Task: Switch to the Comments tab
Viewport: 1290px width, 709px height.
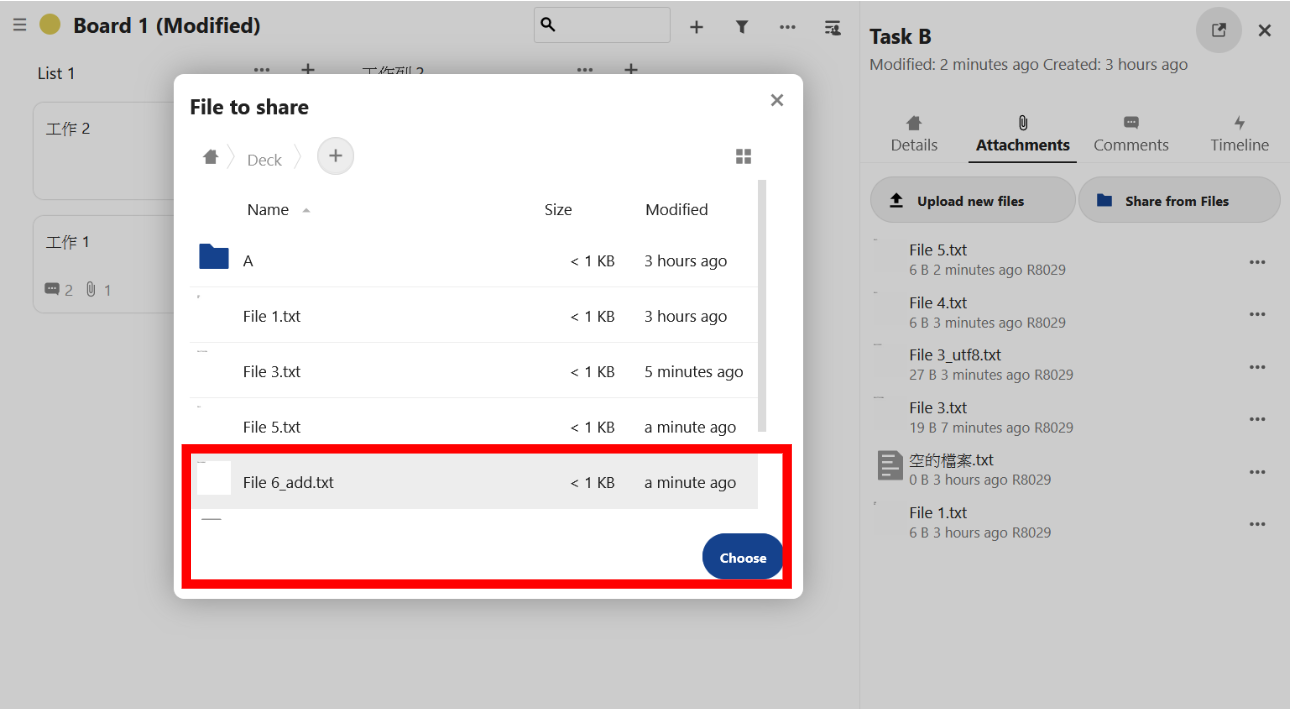Action: [1131, 135]
